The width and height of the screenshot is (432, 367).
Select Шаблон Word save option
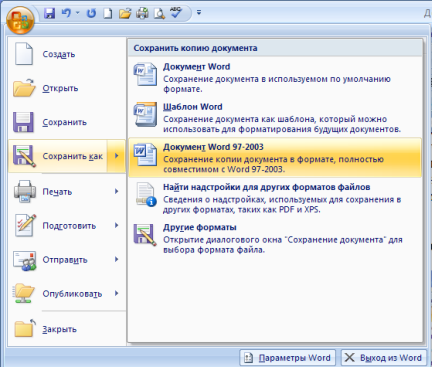click(275, 118)
